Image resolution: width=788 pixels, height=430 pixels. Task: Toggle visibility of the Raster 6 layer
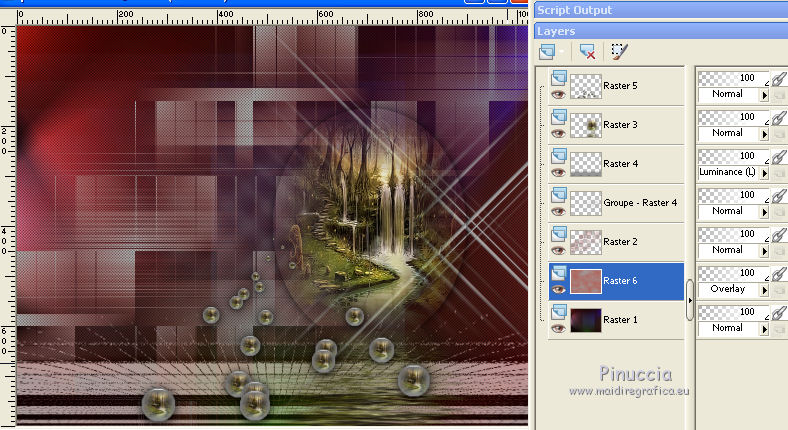pyautogui.click(x=558, y=290)
